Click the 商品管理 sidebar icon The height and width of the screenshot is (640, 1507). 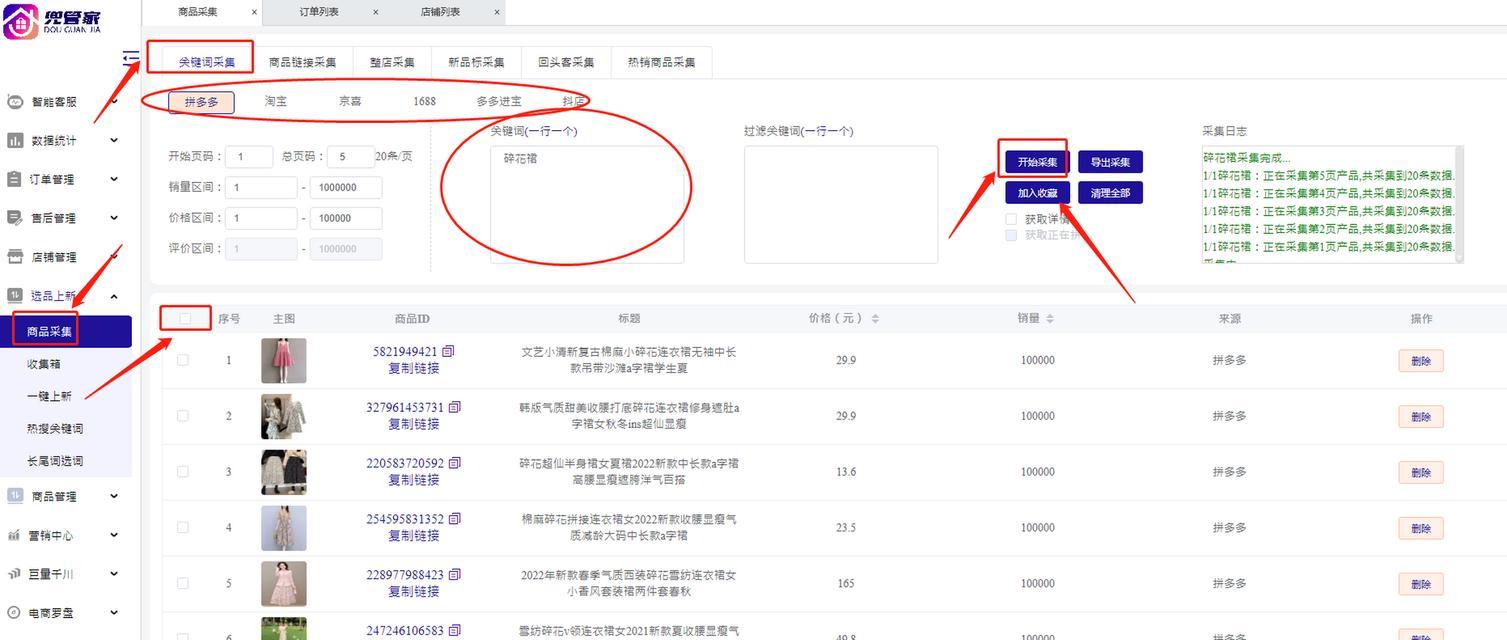(x=15, y=496)
